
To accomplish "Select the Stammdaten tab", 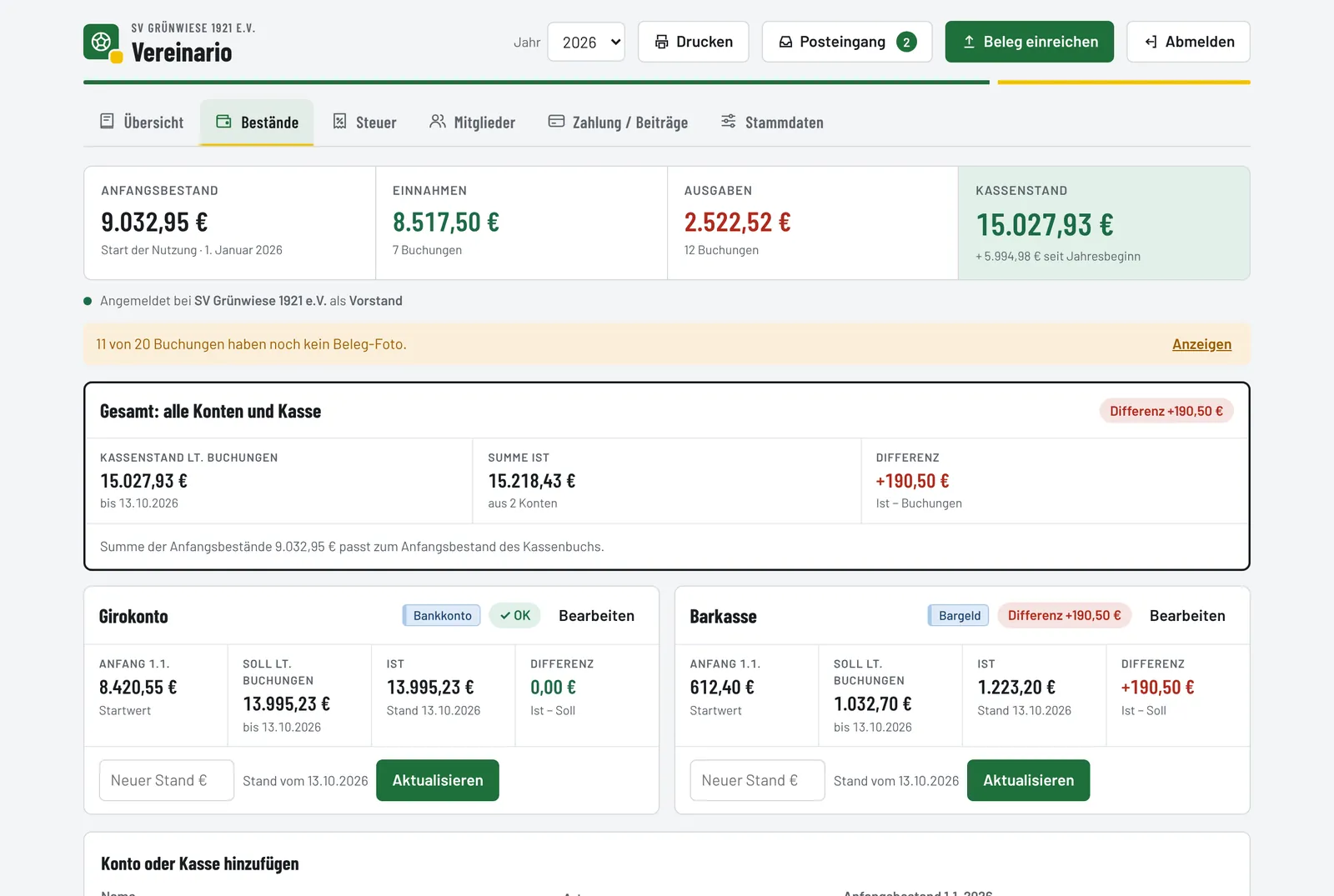I will (x=772, y=123).
